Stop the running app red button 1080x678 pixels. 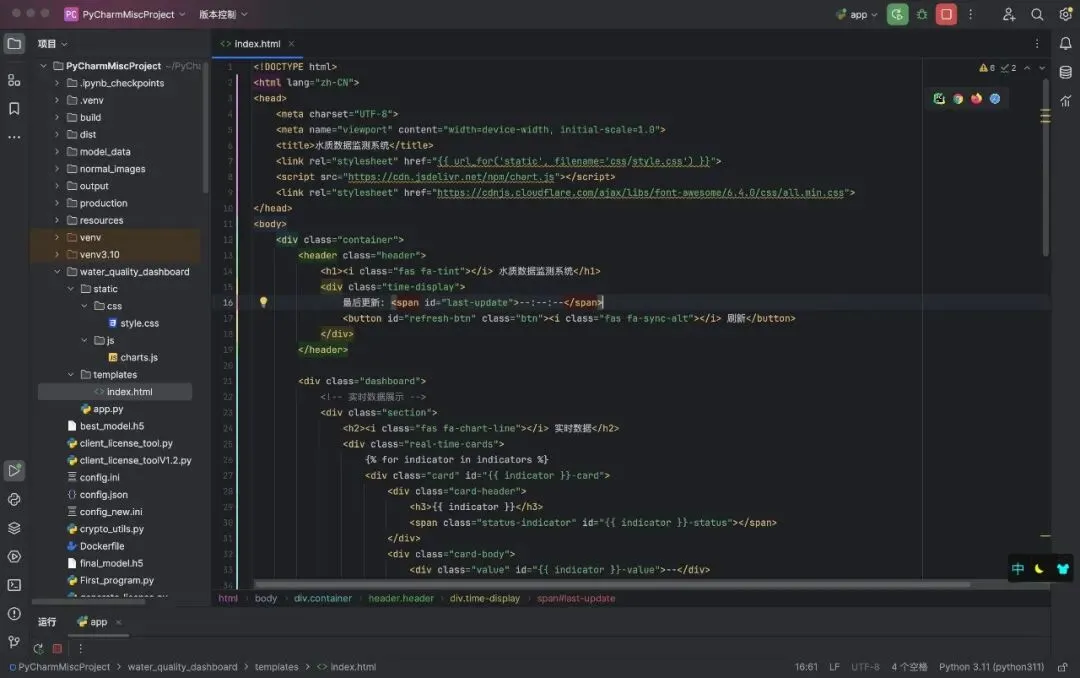(946, 14)
